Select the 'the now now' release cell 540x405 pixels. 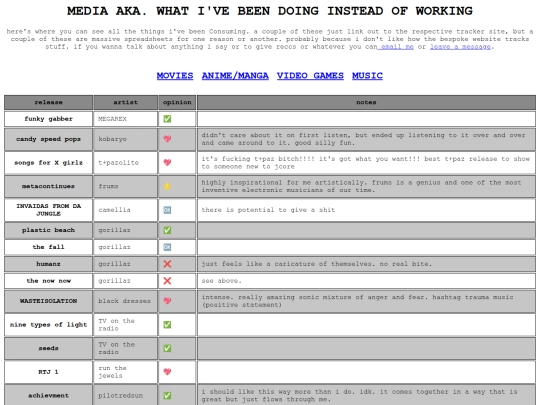click(x=49, y=281)
